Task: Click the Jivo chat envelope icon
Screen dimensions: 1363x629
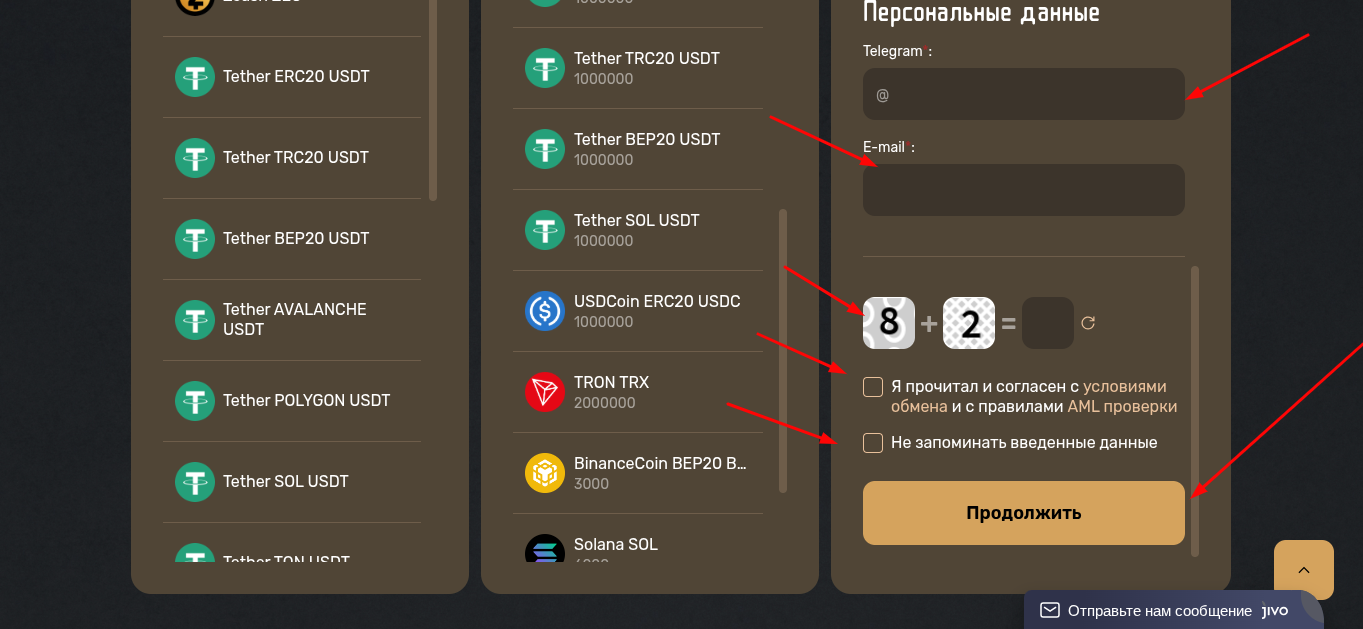Action: [1049, 610]
